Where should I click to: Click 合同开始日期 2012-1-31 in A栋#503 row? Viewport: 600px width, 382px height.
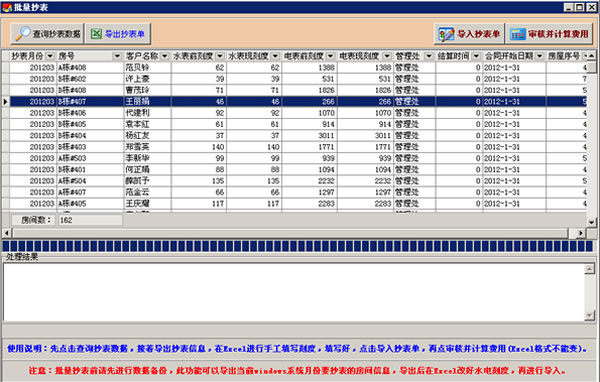502,158
